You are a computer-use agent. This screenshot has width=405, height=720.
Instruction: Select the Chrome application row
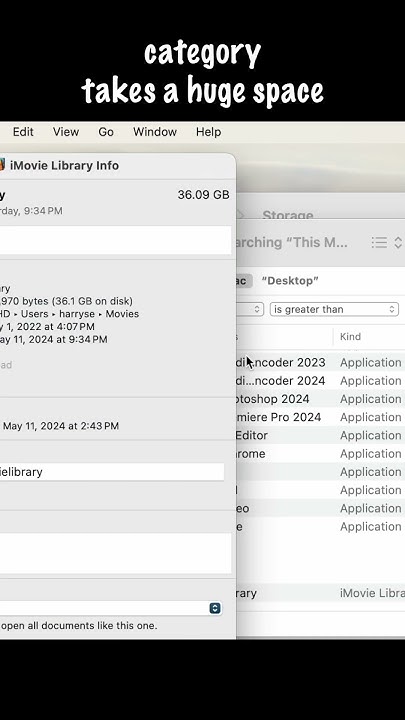click(321, 454)
